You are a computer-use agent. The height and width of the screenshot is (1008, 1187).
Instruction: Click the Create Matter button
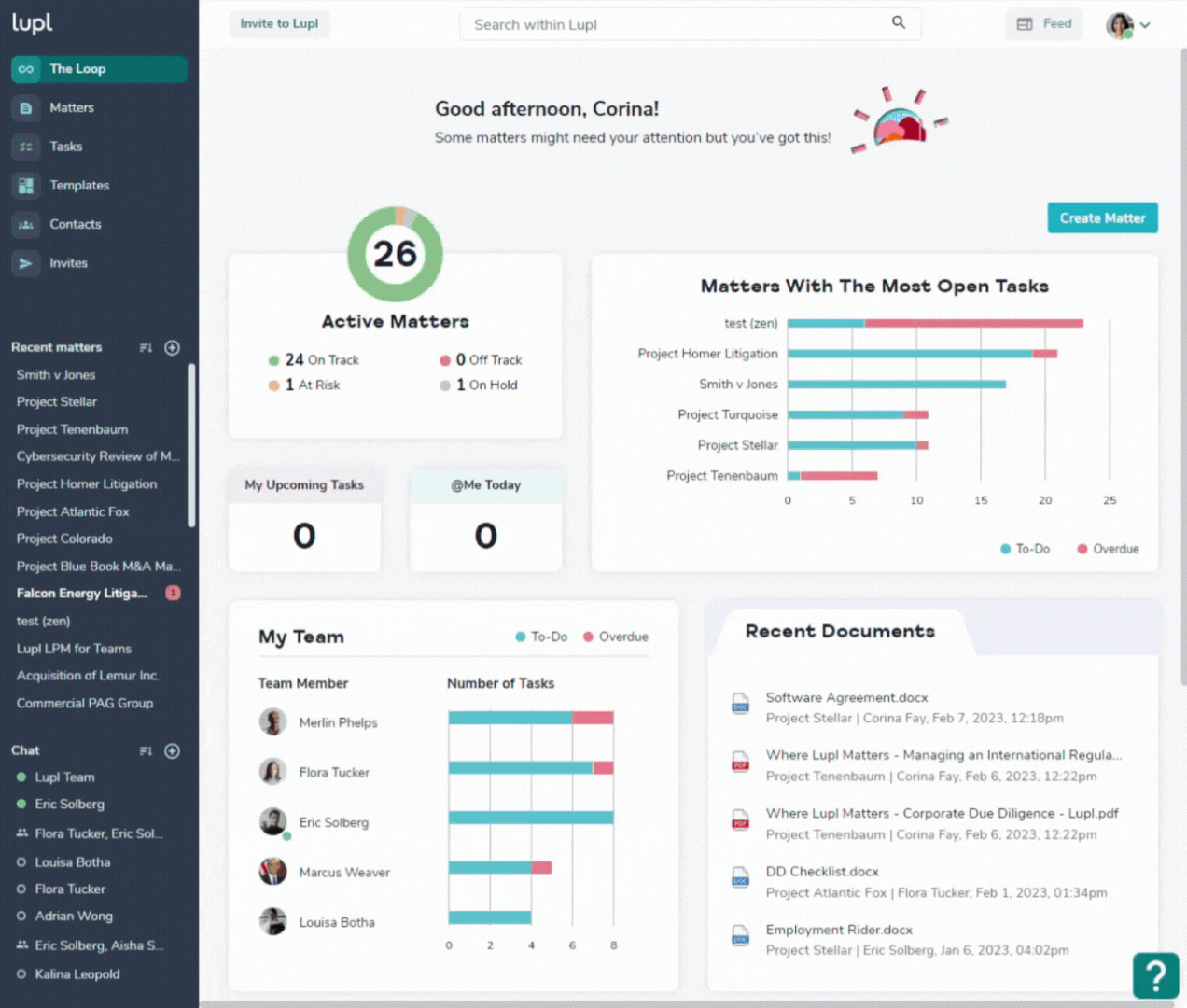coord(1102,217)
